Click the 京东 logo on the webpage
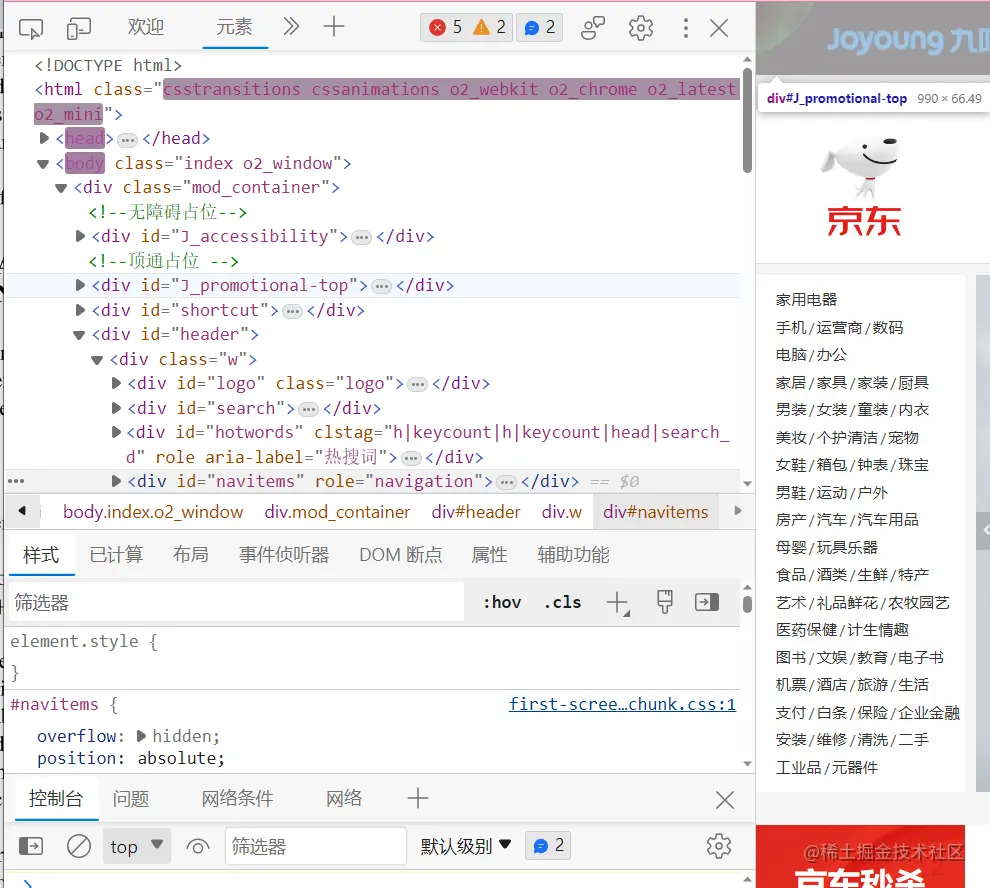 click(862, 187)
